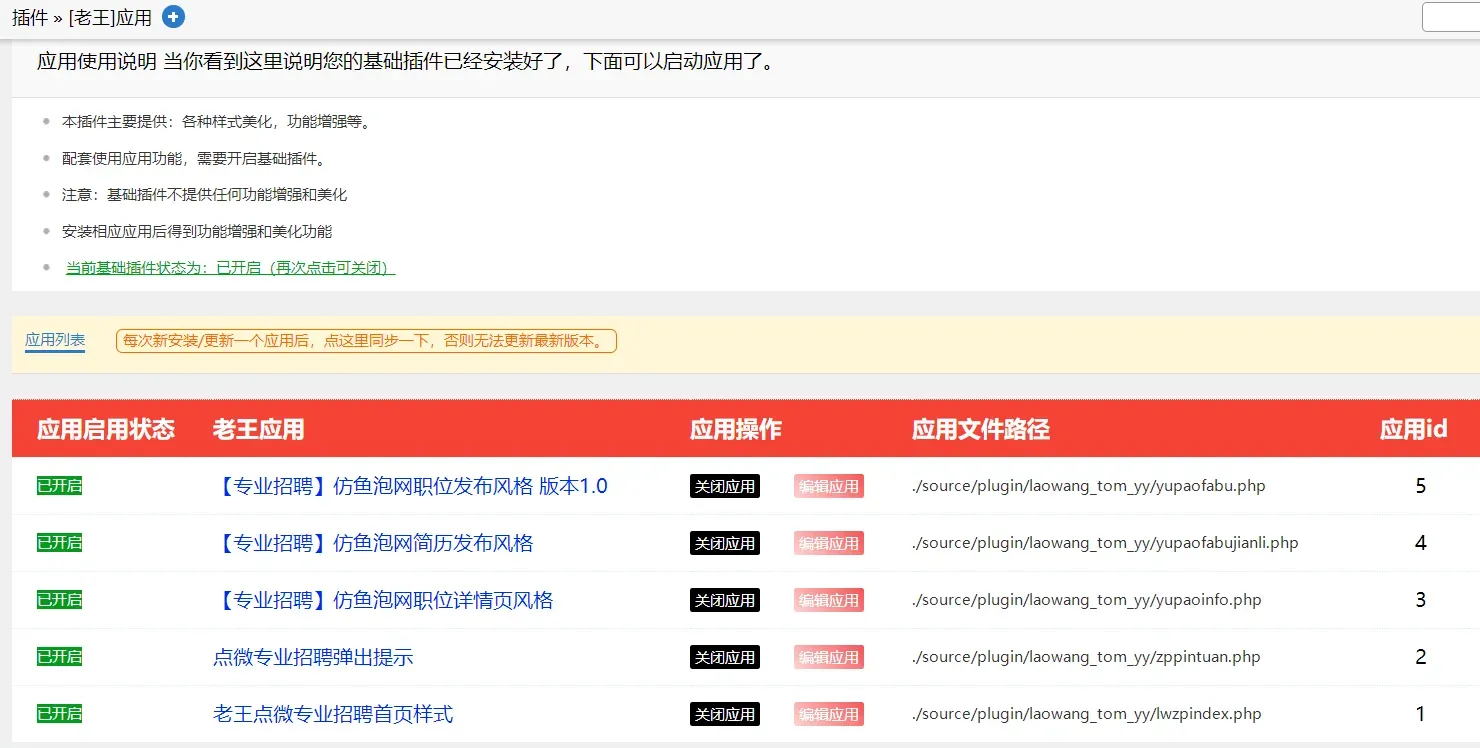Click bullet text 安装相应应用后得到功能增强和美化功能
1480x748 pixels.
[x=197, y=231]
